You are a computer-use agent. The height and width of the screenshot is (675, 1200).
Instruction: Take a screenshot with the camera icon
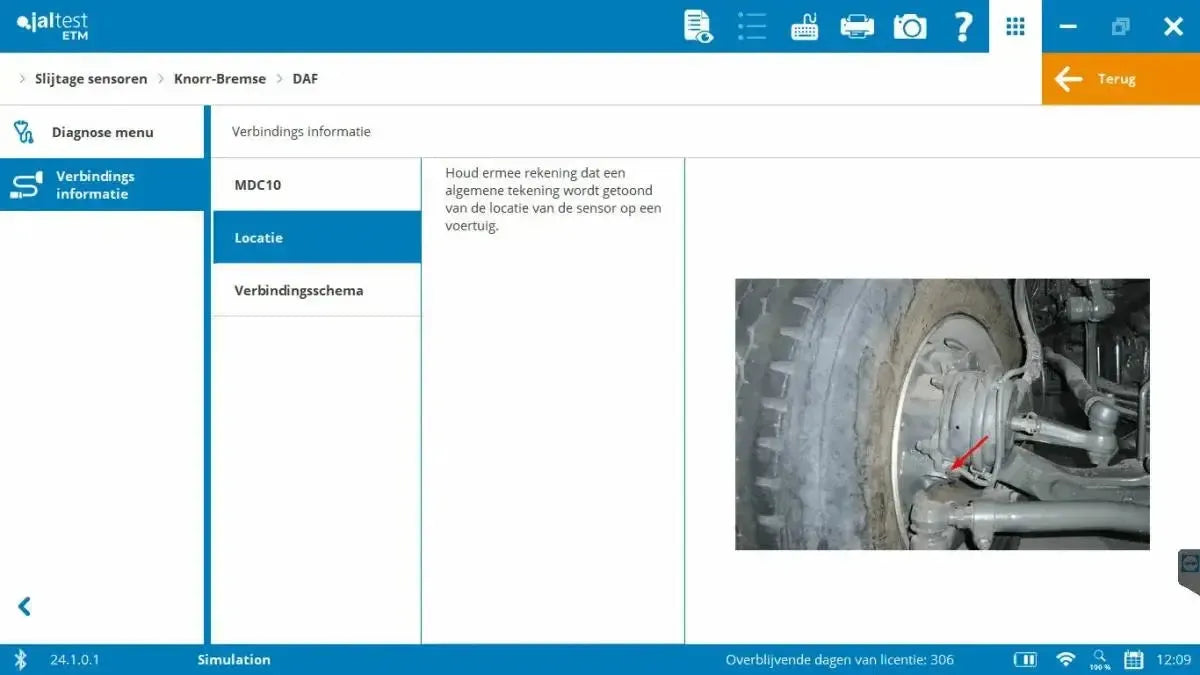(x=910, y=26)
